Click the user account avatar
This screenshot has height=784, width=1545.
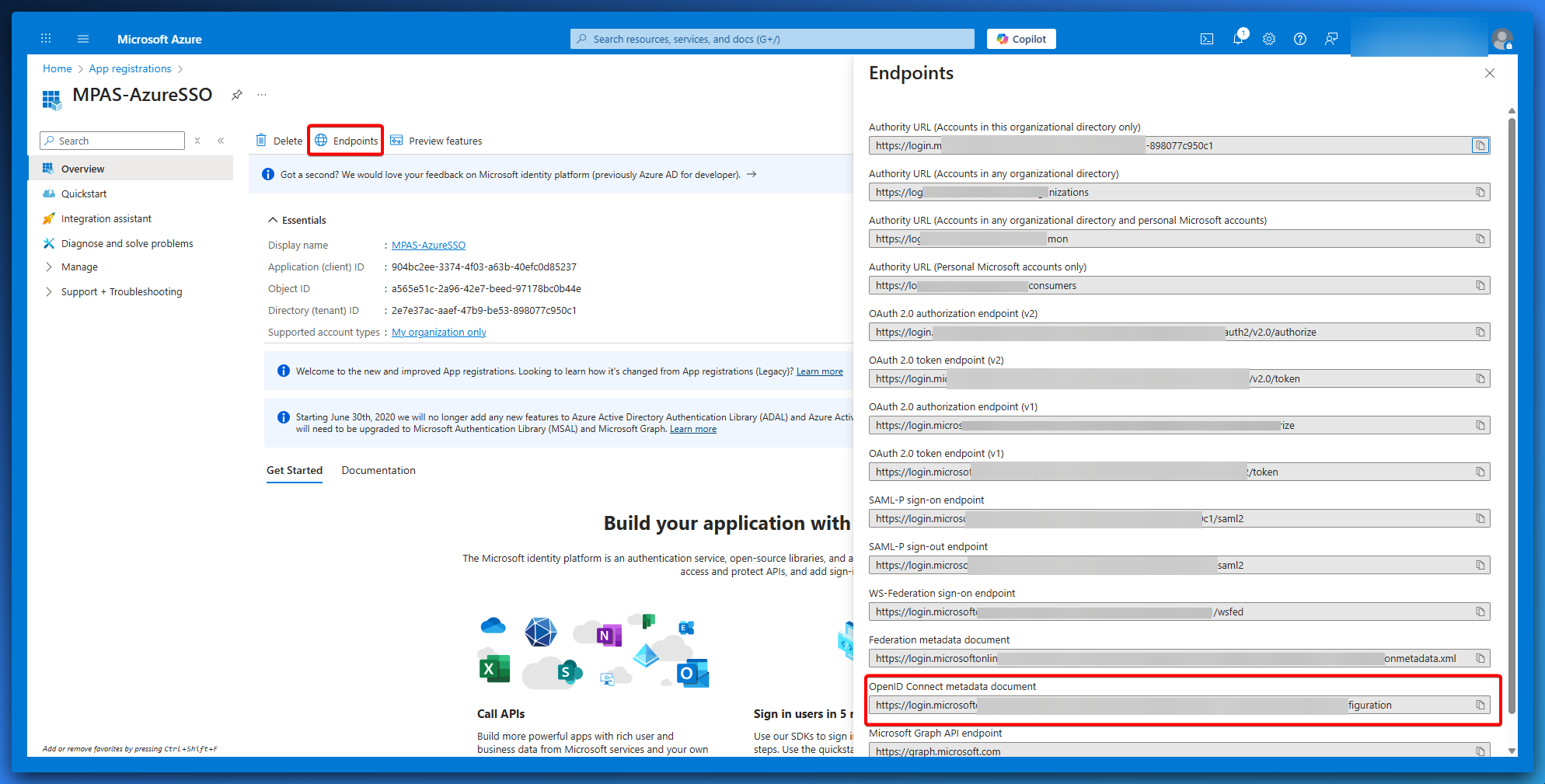tap(1501, 39)
